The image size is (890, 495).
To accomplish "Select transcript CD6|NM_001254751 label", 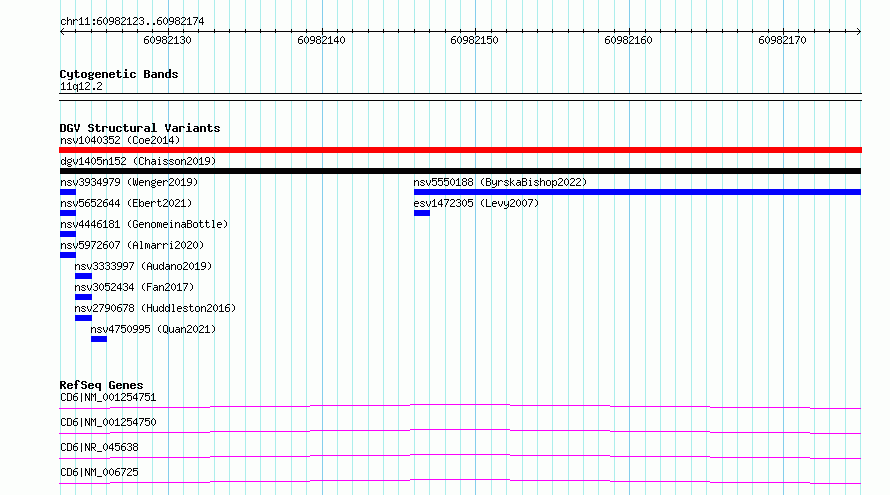I will pos(108,397).
